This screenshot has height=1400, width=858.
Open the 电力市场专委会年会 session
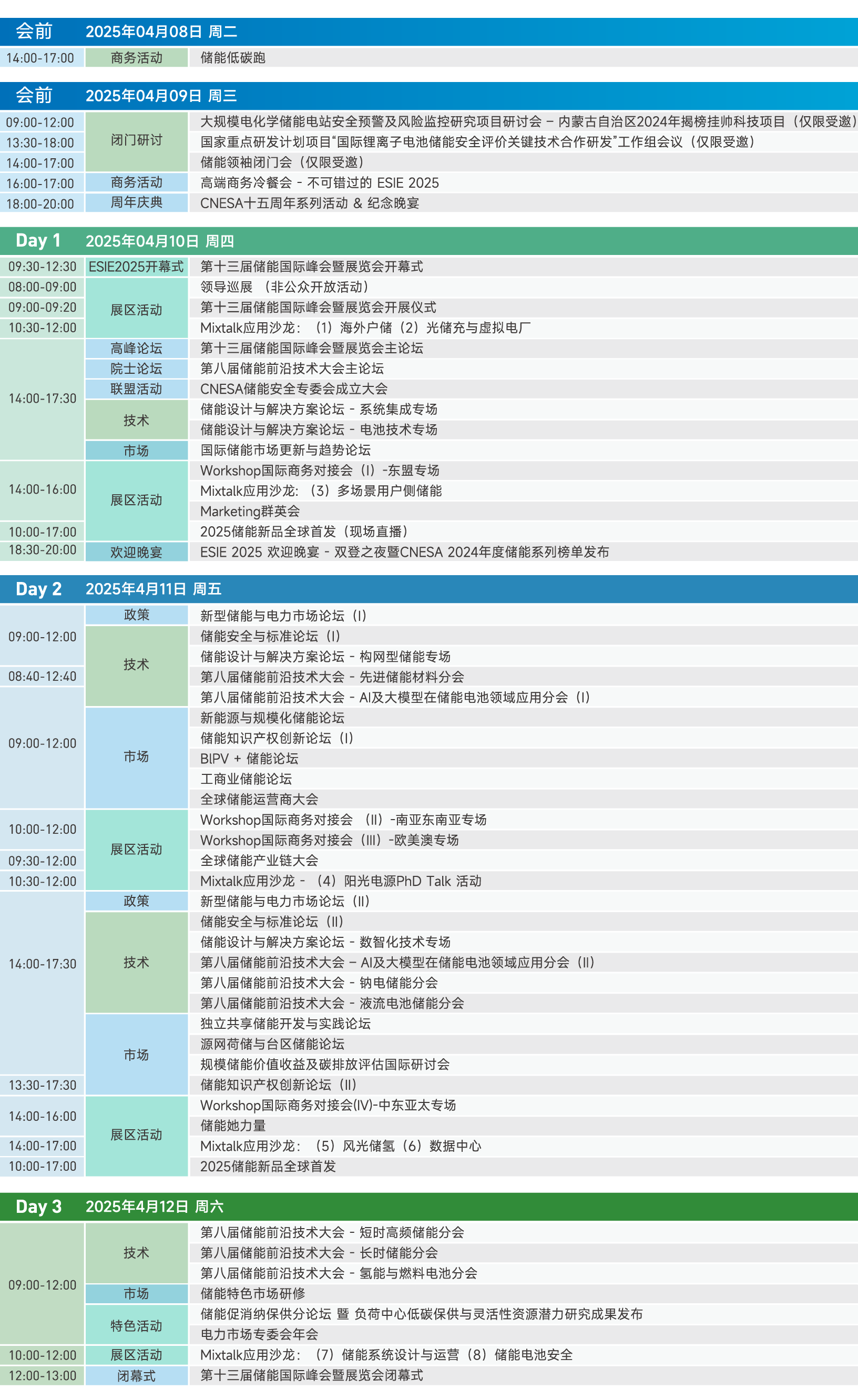click(259, 1335)
